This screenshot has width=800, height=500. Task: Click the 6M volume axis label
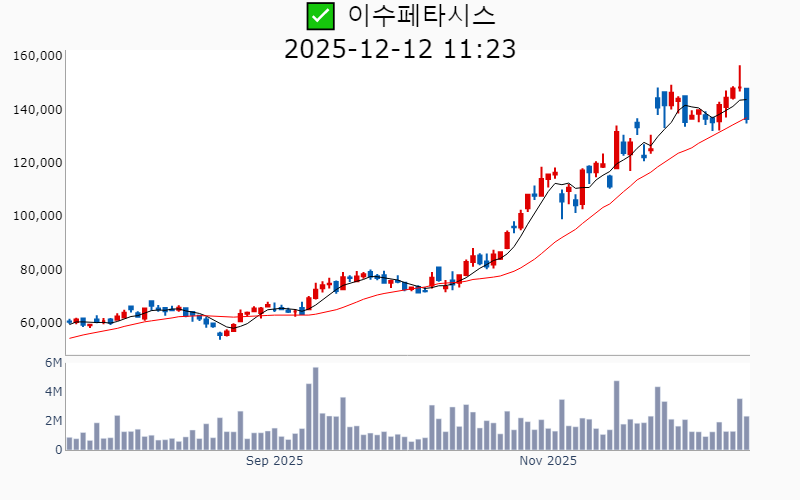(x=53, y=362)
